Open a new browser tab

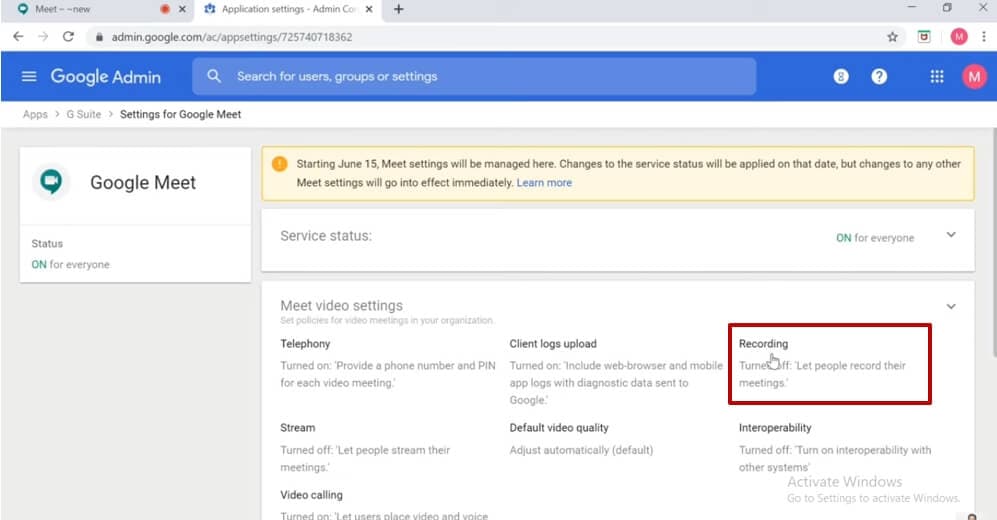(399, 10)
